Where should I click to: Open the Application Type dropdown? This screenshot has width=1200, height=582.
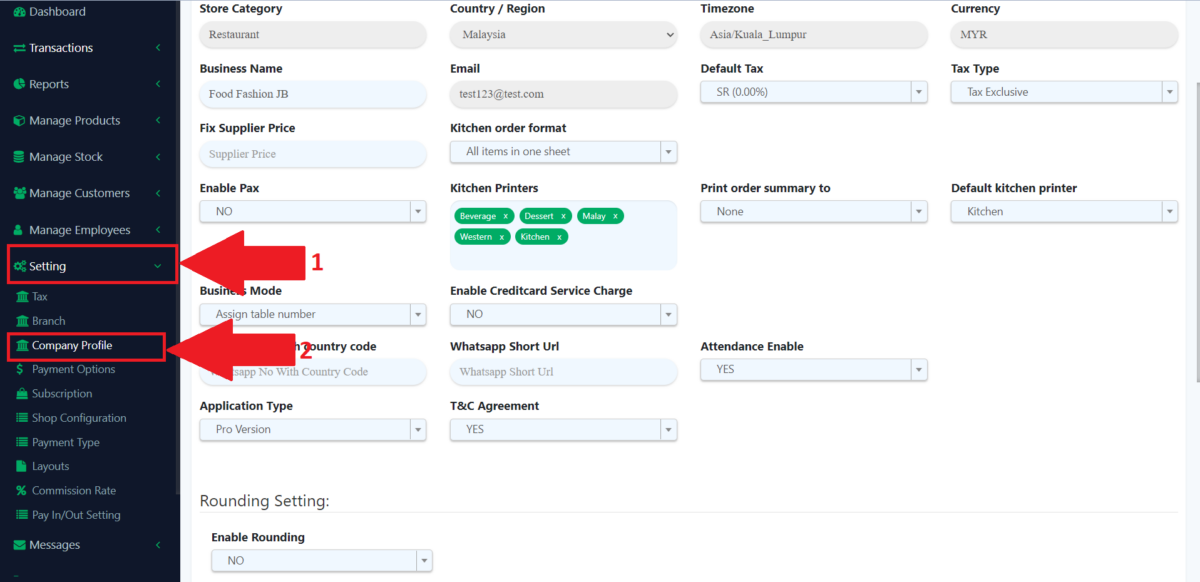tap(313, 430)
